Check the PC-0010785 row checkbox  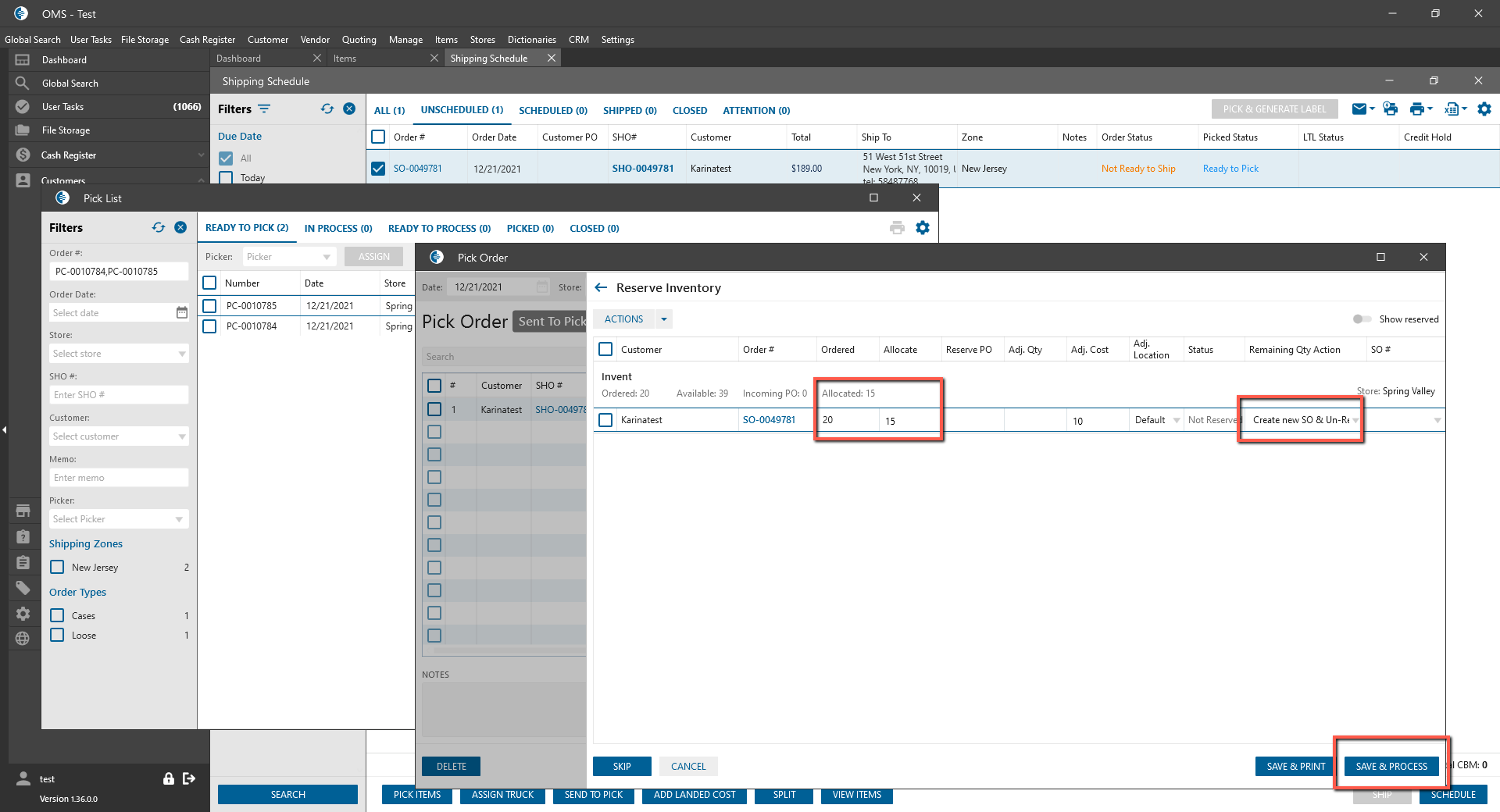tap(209, 306)
